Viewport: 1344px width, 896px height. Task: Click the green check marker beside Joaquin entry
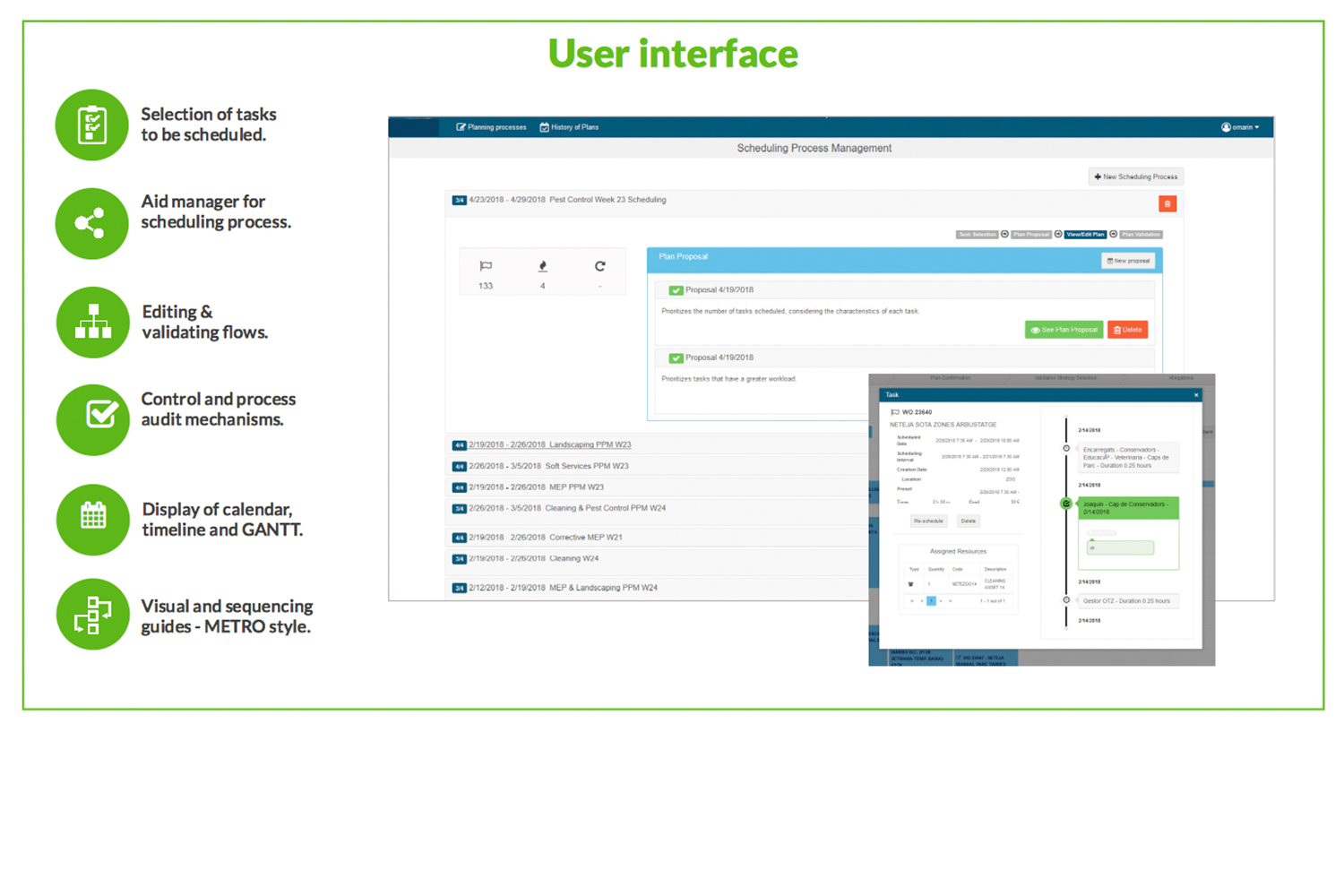coord(1066,504)
